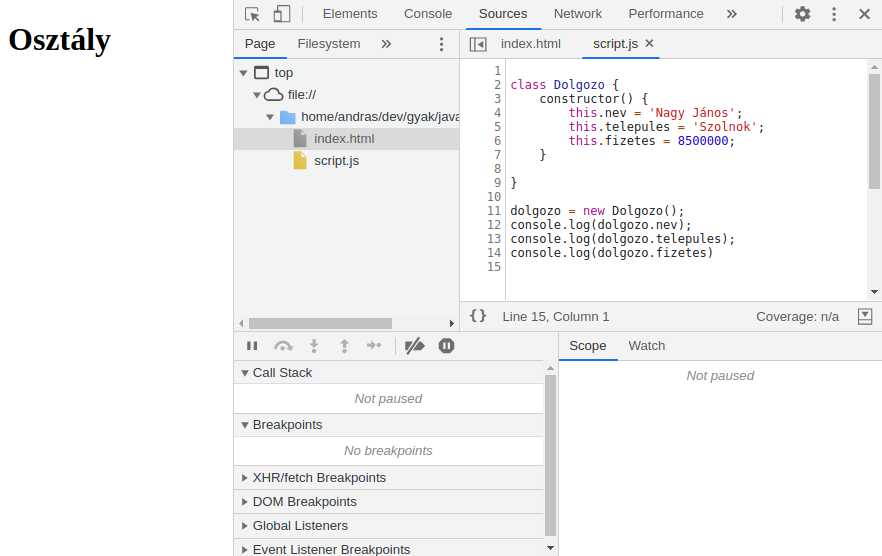Switch to index.html editor tab
The height and width of the screenshot is (556, 882).
coord(530,44)
